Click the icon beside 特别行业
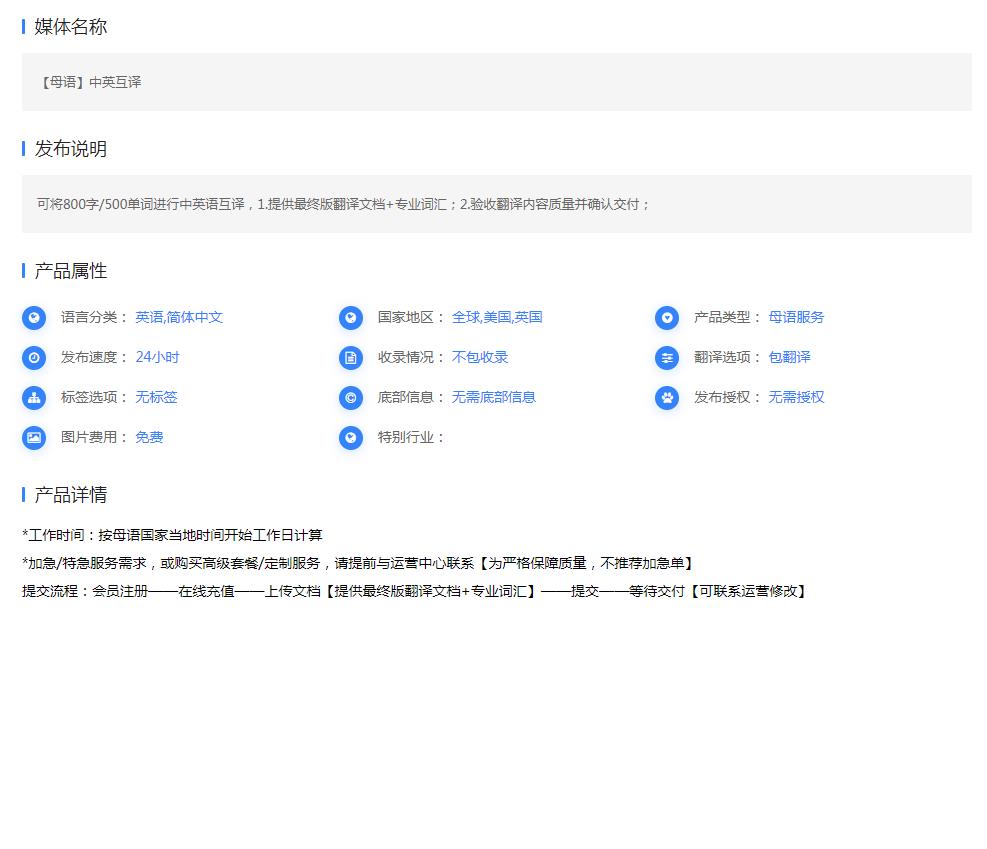This screenshot has width=987, height=849. pos(351,437)
